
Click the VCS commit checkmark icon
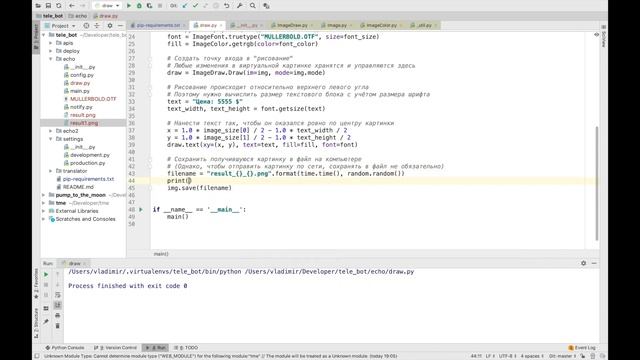pyautogui.click(x=195, y=6)
